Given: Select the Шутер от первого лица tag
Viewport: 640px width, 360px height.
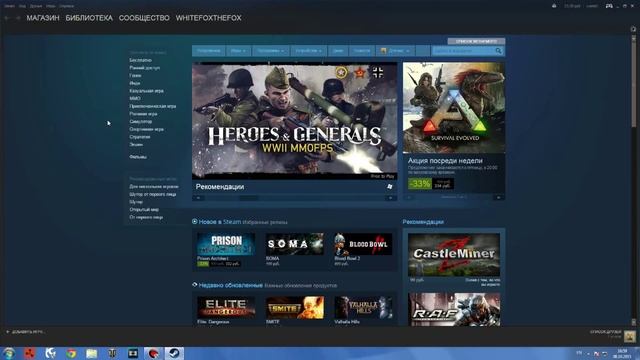Looking at the screenshot, I should pos(153,194).
